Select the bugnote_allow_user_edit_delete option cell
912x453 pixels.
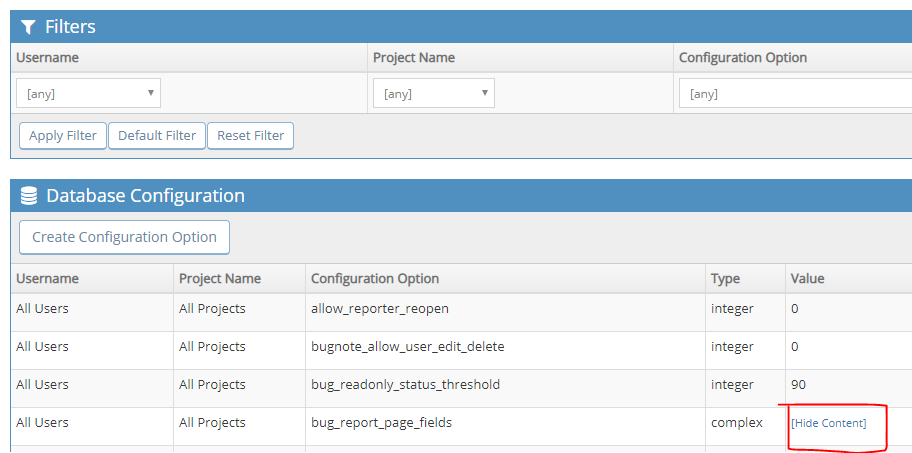click(407, 347)
